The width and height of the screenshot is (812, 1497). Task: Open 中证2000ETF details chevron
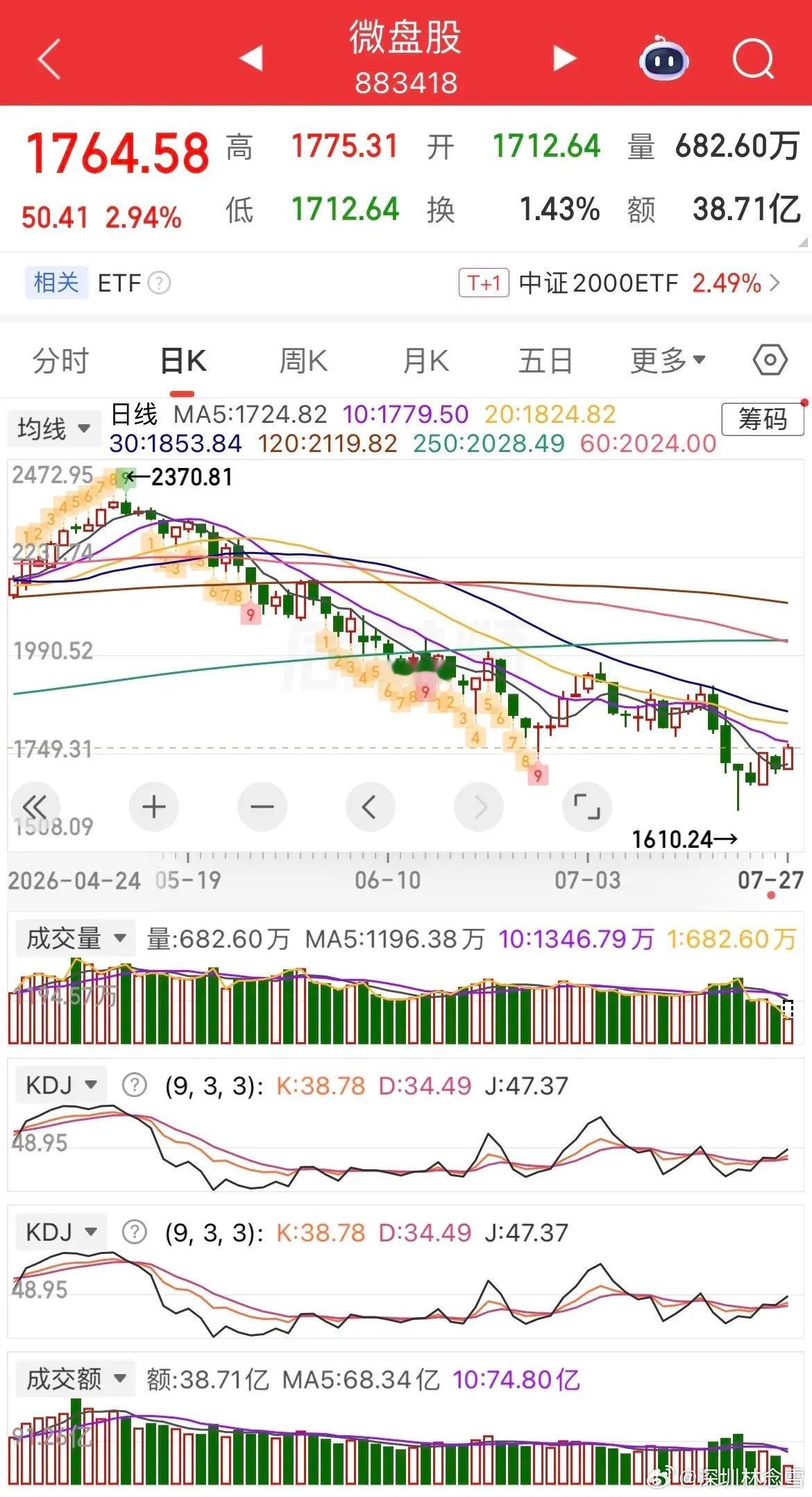[x=775, y=283]
